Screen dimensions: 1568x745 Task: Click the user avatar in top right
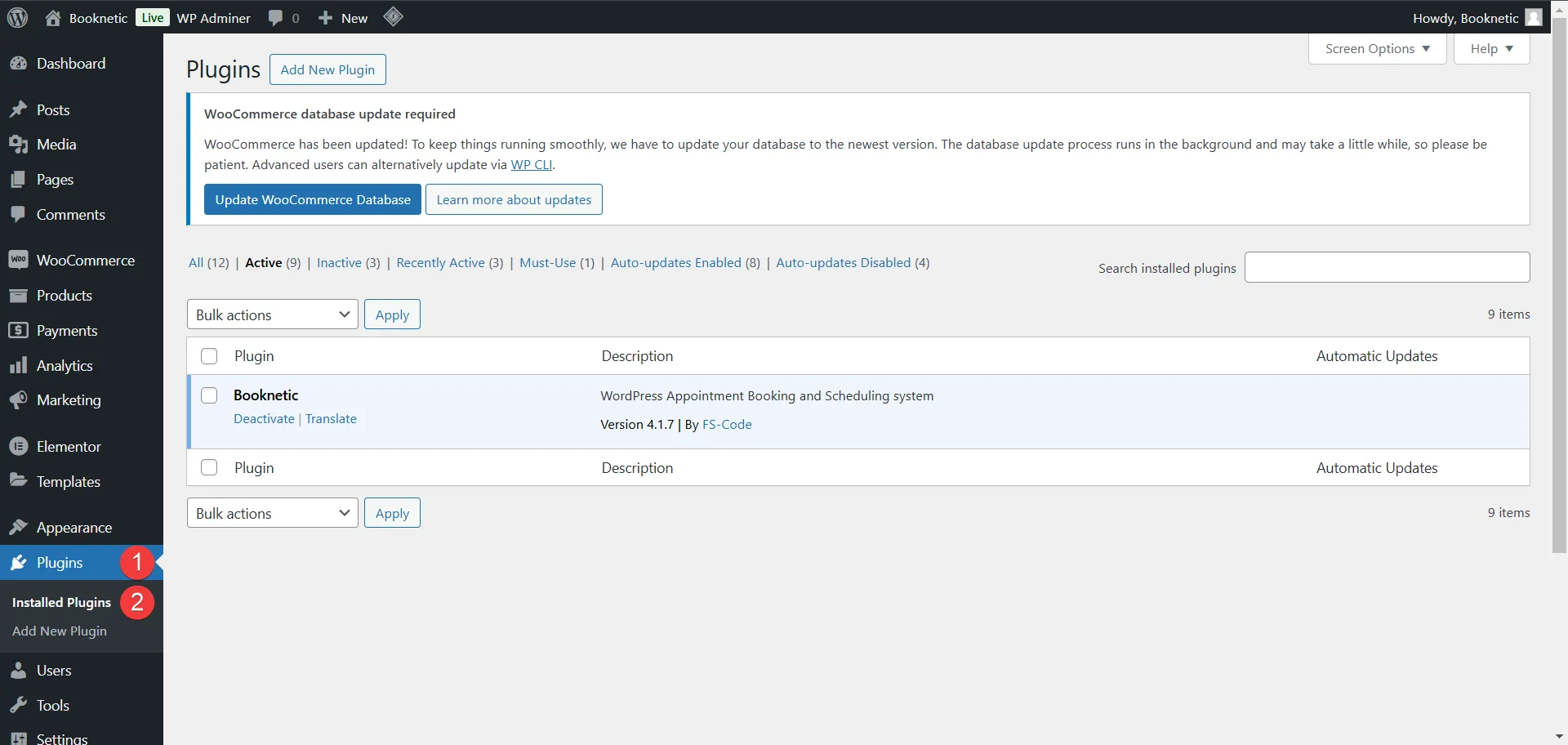click(1534, 18)
